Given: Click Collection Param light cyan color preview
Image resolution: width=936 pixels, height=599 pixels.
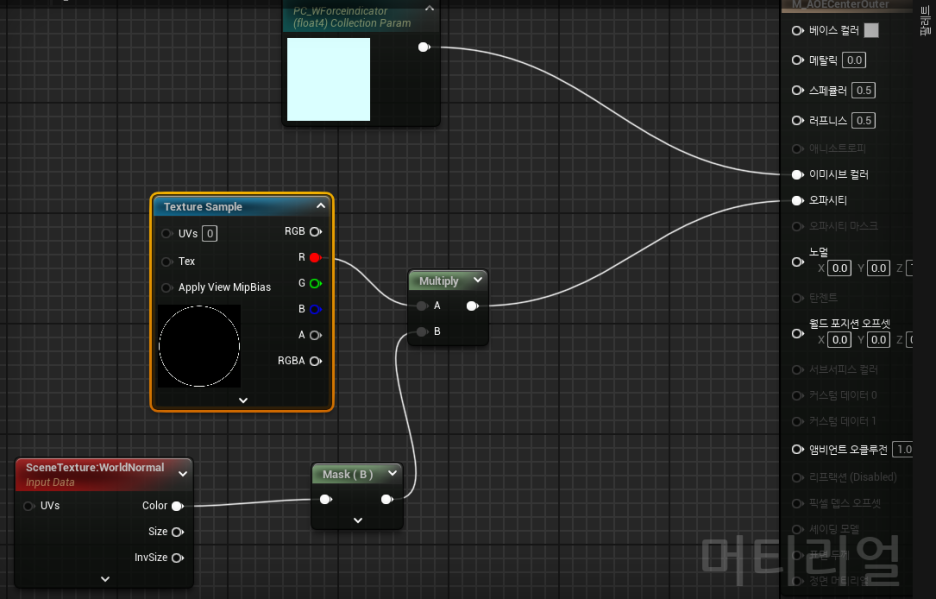Looking at the screenshot, I should tap(328, 79).
